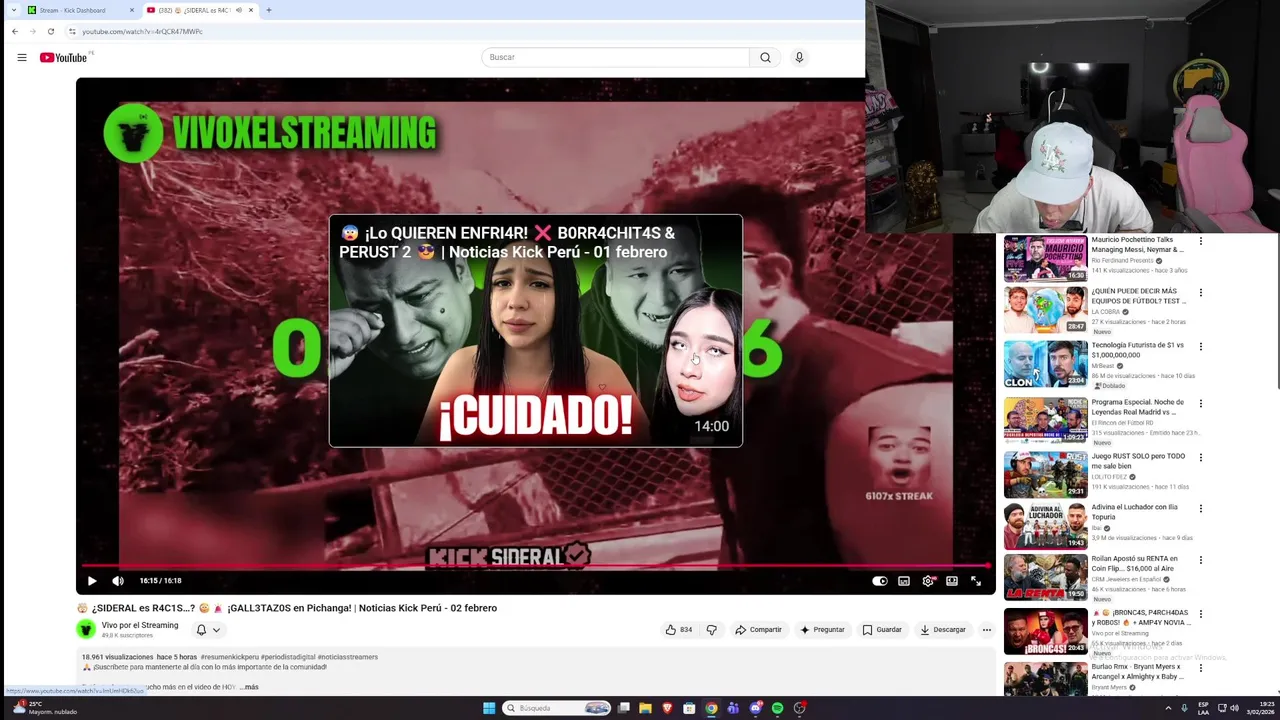Click the Compartir share button
1280x720 pixels.
click(x=759, y=630)
